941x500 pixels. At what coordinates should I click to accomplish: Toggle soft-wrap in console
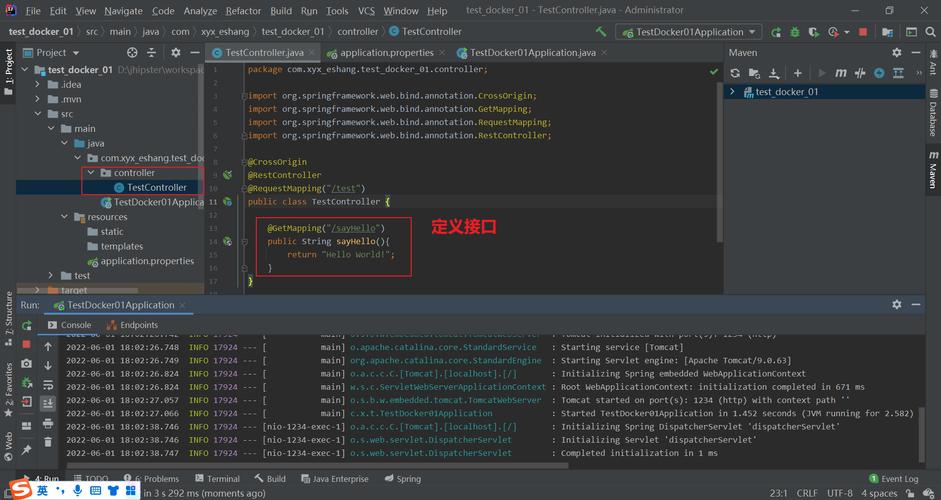[48, 385]
